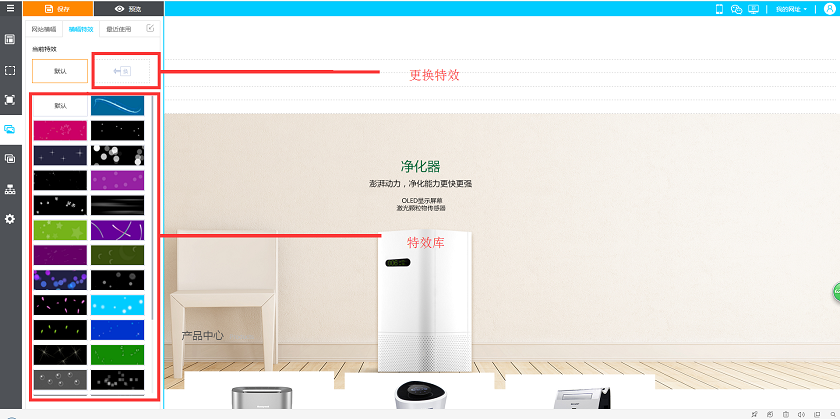
Task: Open the hamburger menu at top left
Action: [10, 8]
